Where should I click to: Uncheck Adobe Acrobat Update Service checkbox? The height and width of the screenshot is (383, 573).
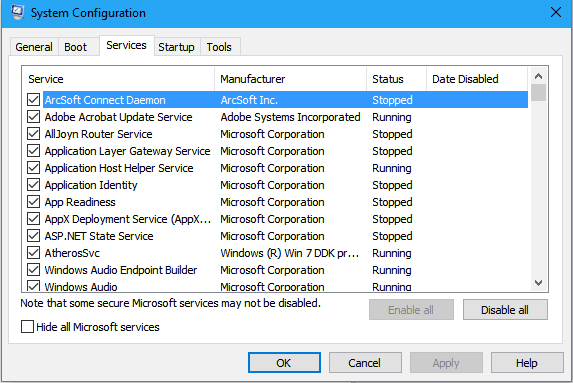click(33, 117)
